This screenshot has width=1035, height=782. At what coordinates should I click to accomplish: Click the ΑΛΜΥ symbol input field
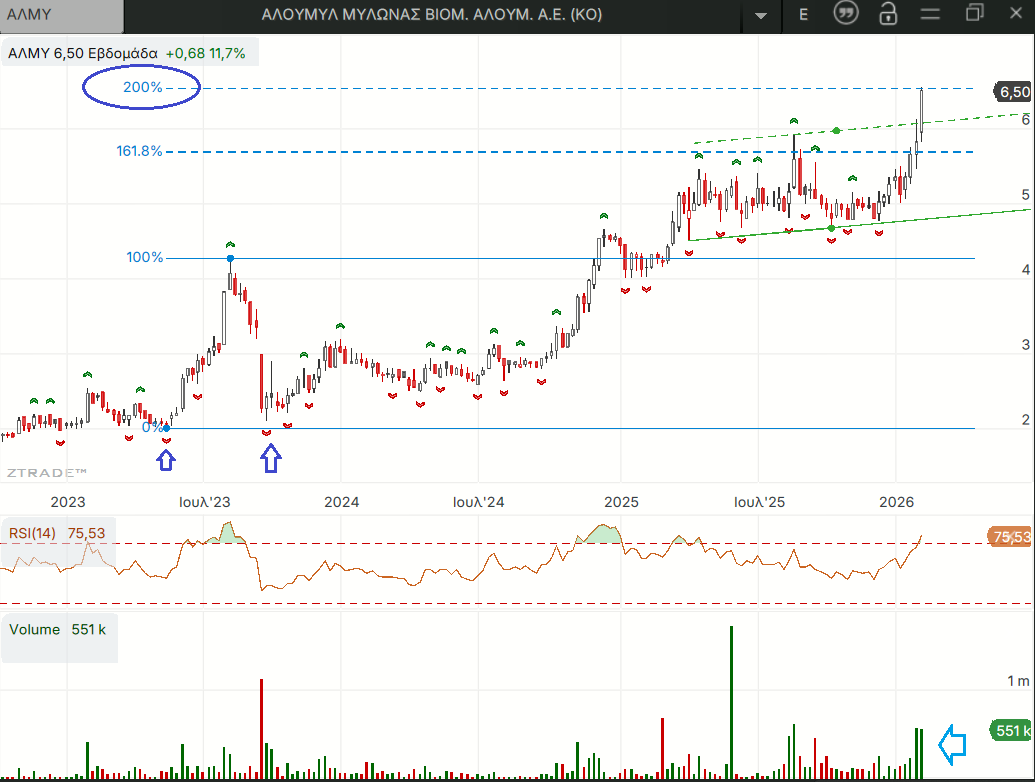[x=62, y=16]
